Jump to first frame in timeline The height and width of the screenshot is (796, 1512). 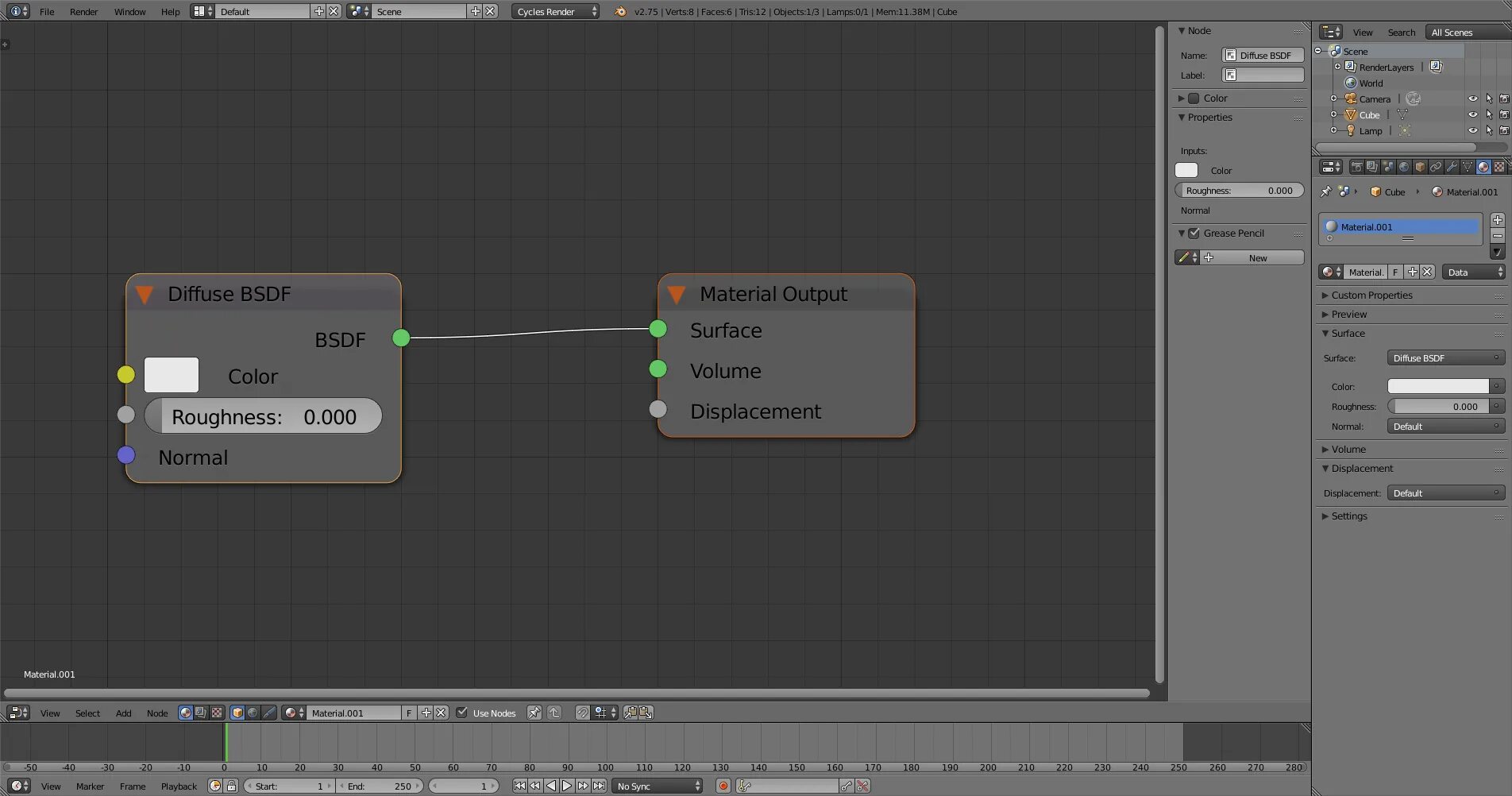[519, 786]
